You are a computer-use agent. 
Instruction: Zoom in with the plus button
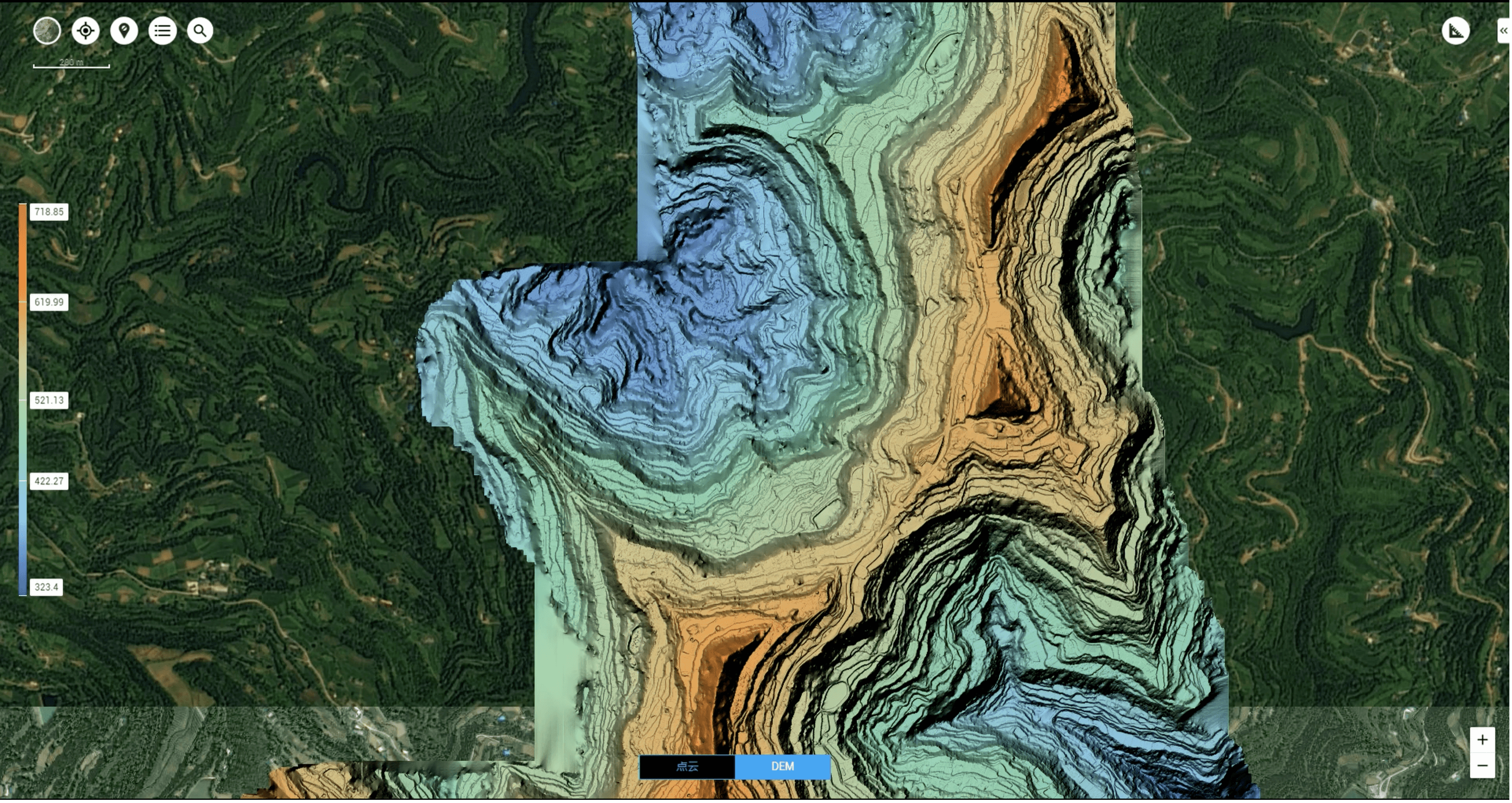pos(1482,739)
